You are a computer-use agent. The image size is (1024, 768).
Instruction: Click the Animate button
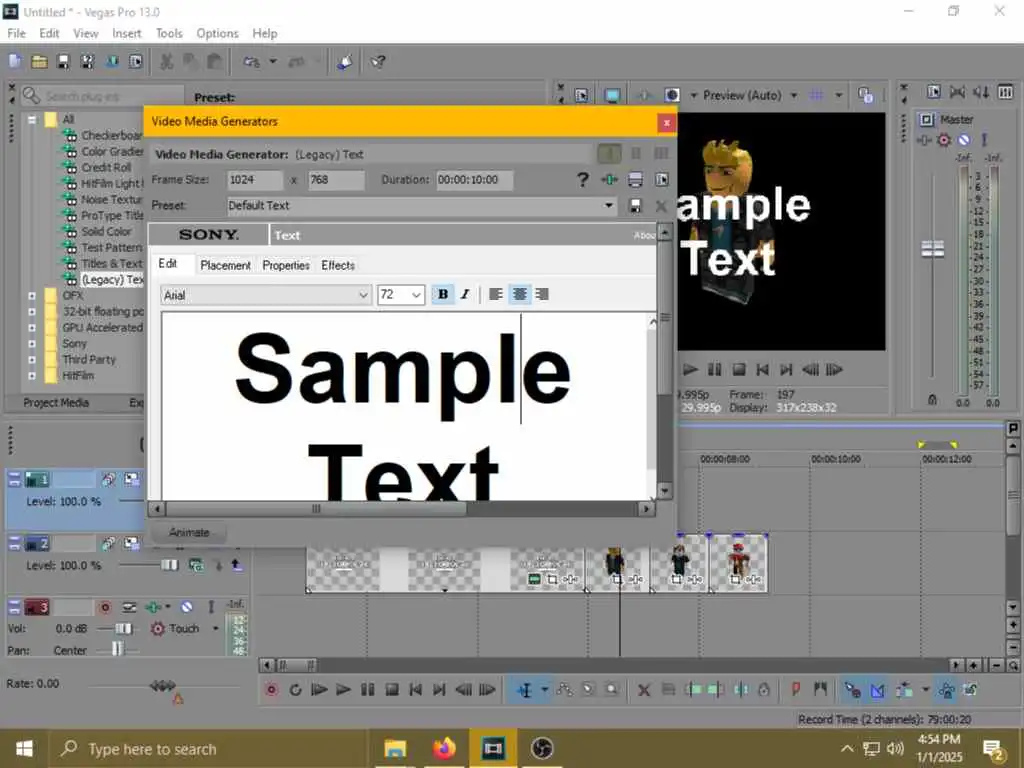189,532
